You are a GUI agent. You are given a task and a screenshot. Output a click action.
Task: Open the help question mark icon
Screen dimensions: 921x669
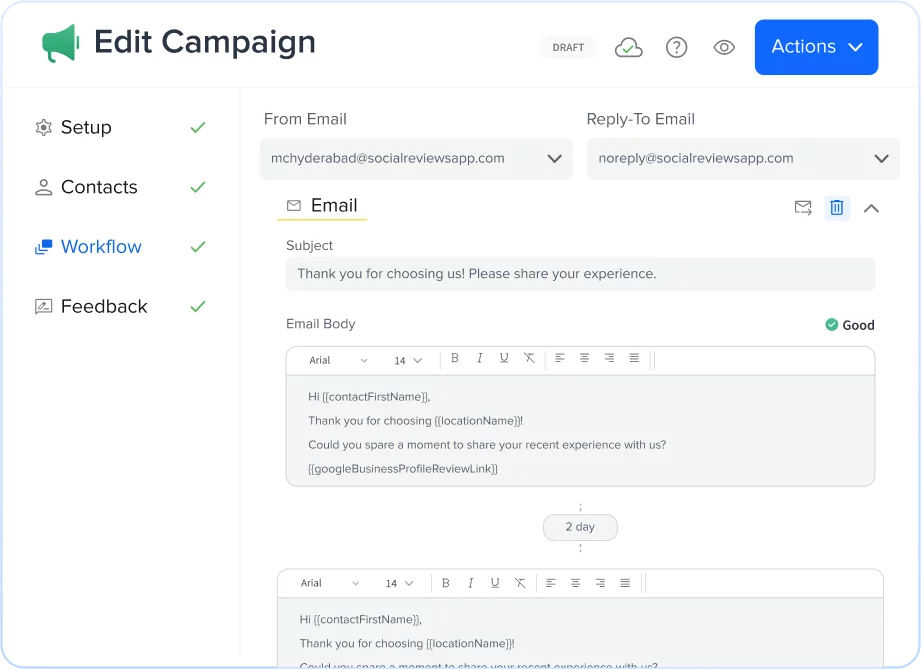click(x=676, y=47)
